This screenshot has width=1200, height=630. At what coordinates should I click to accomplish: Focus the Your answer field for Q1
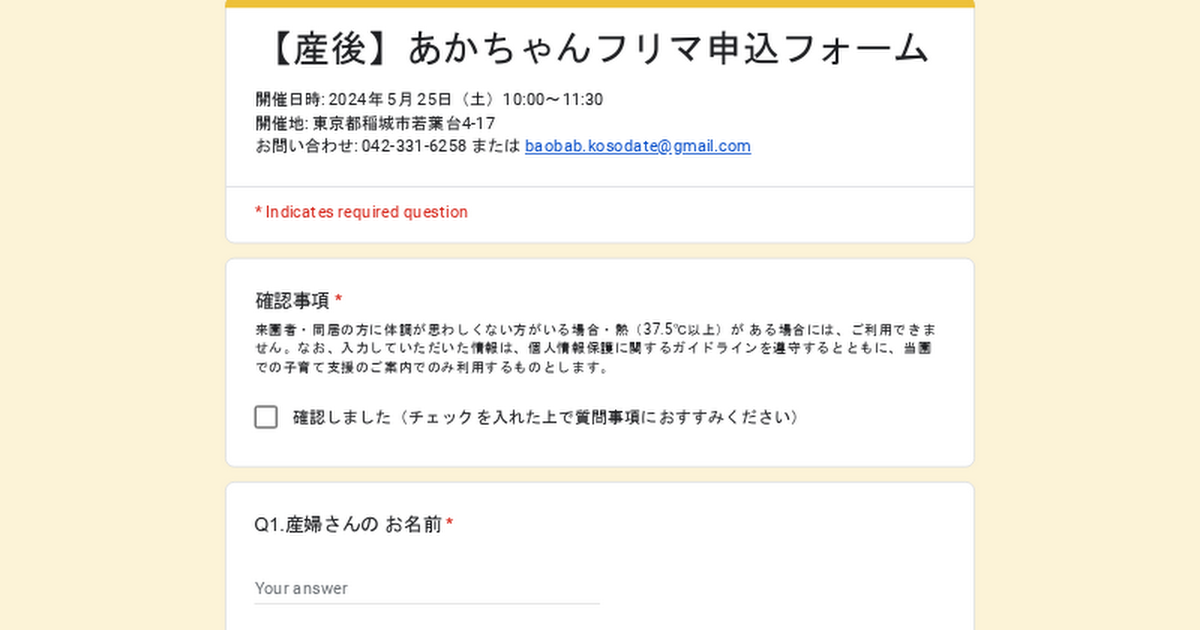[427, 588]
